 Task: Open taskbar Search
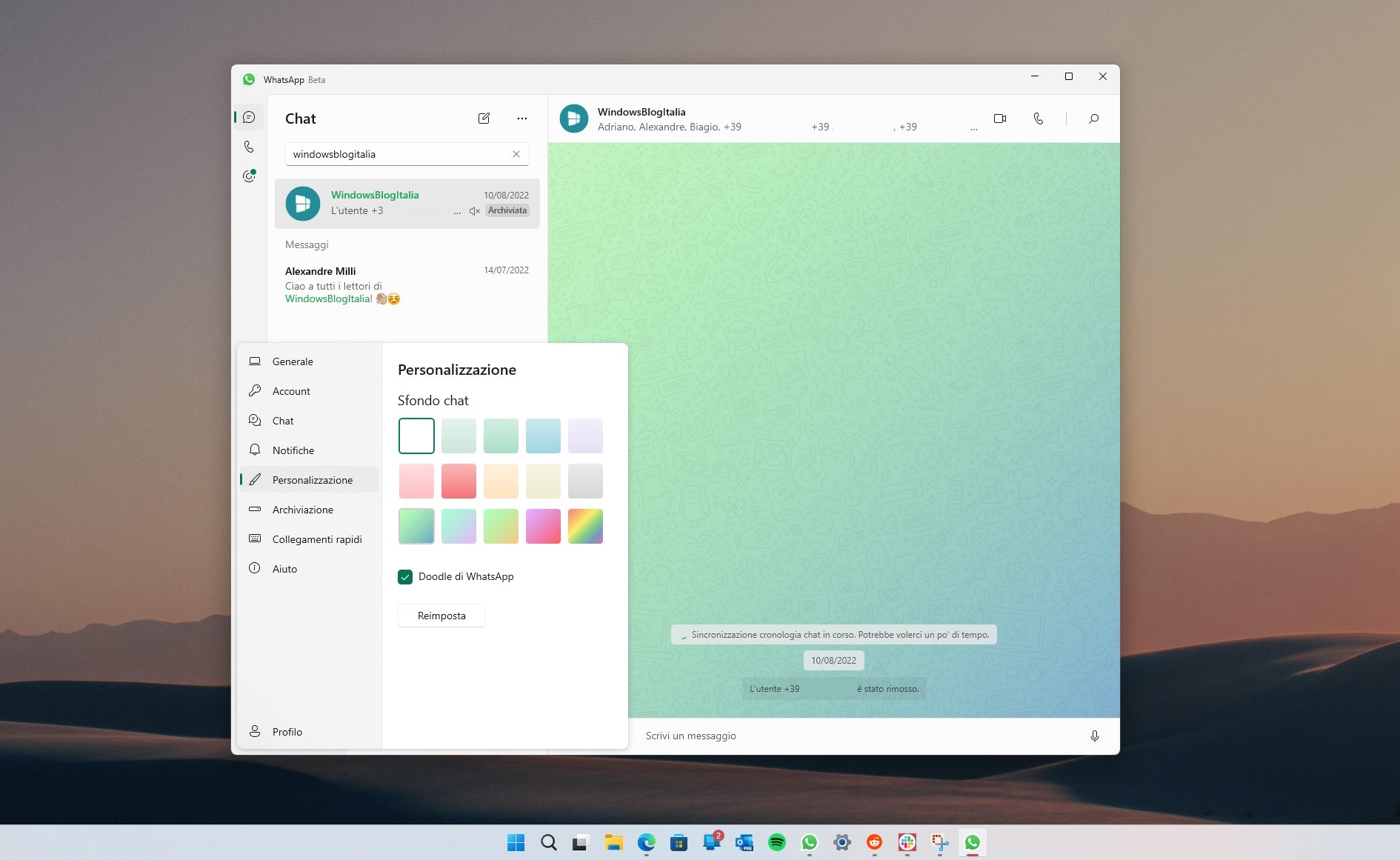click(549, 842)
